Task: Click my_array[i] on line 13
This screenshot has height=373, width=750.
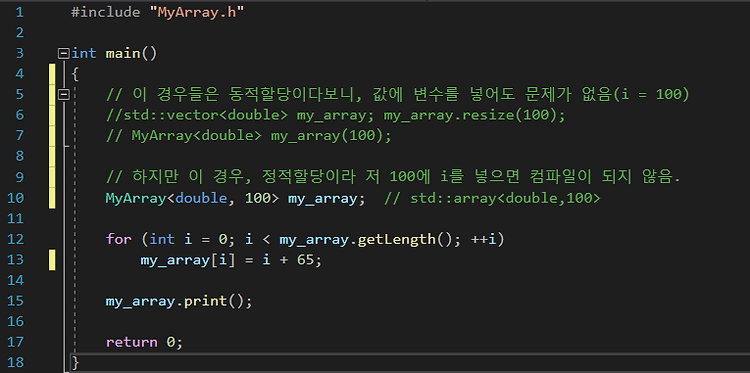Action: 188,260
